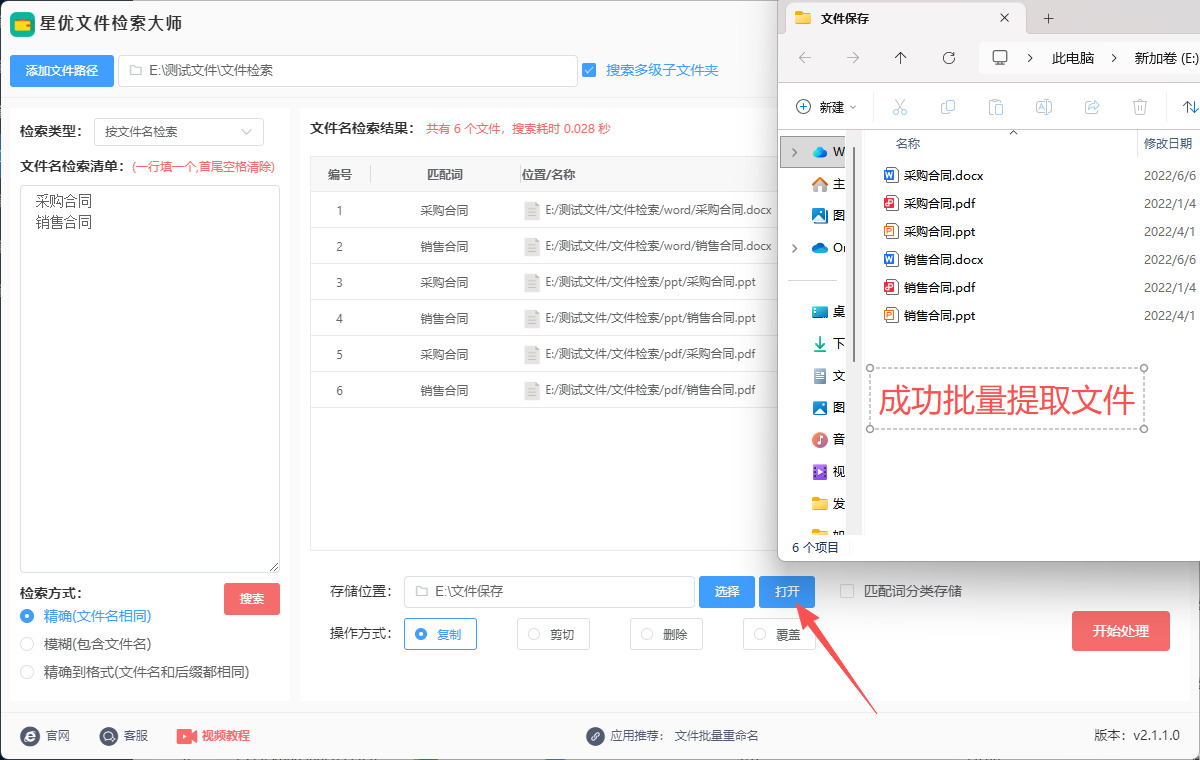The image size is (1200, 760).
Task: Refresh the Explorer folder view
Action: (x=949, y=58)
